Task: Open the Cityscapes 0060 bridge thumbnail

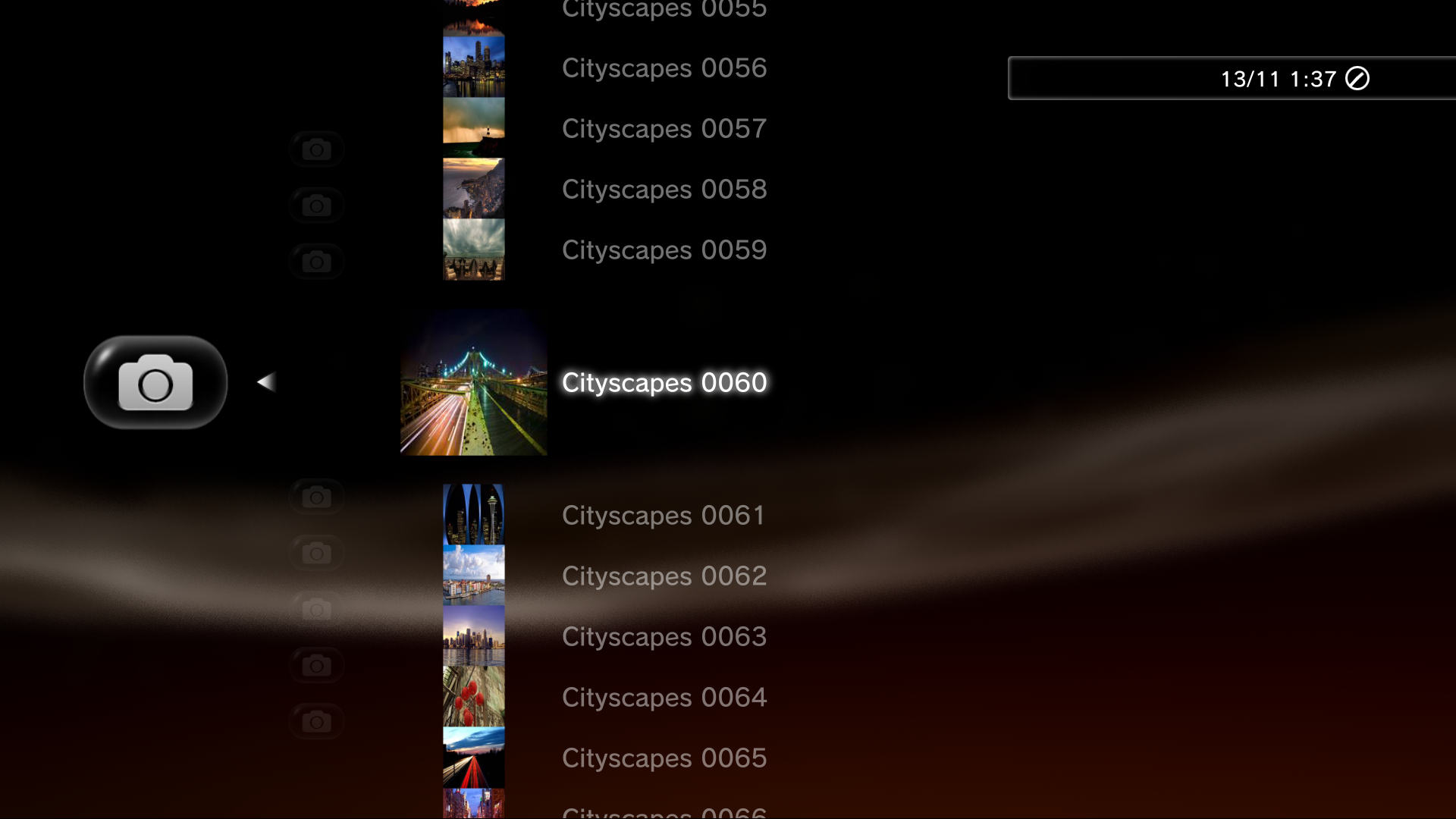Action: (x=474, y=382)
